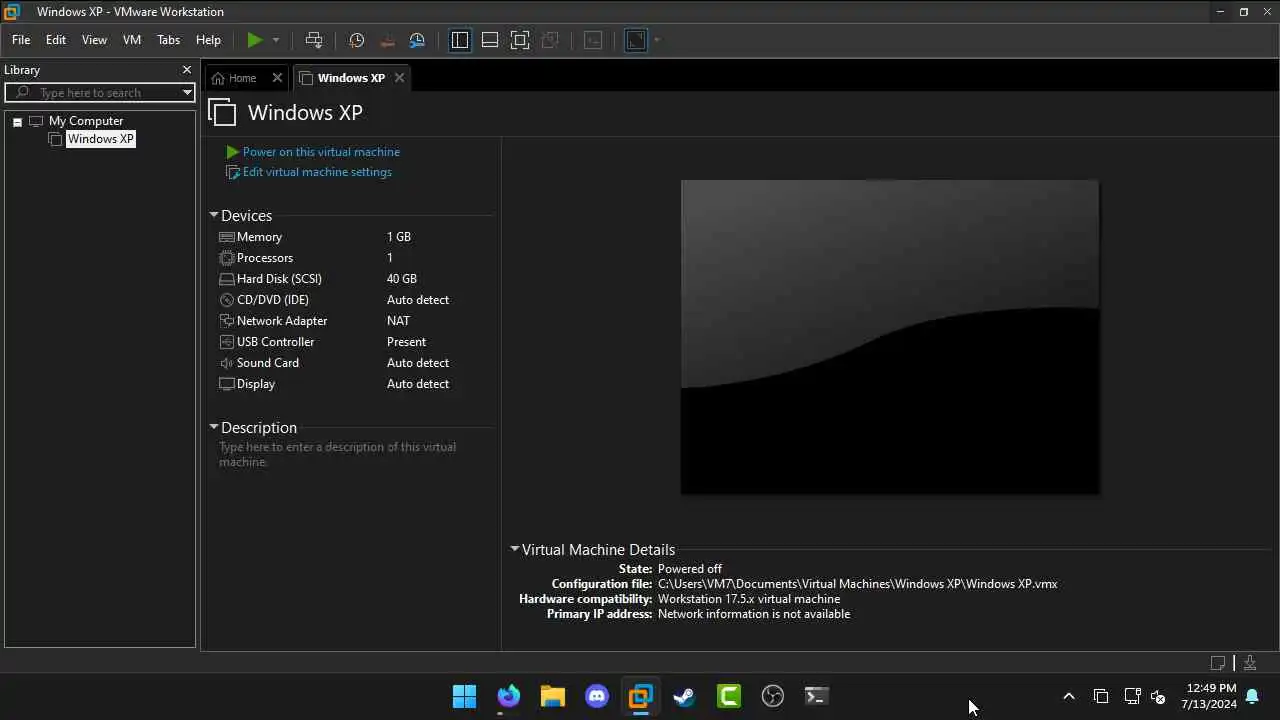Click Power on this virtual machine
The width and height of the screenshot is (1280, 720).
pos(321,152)
